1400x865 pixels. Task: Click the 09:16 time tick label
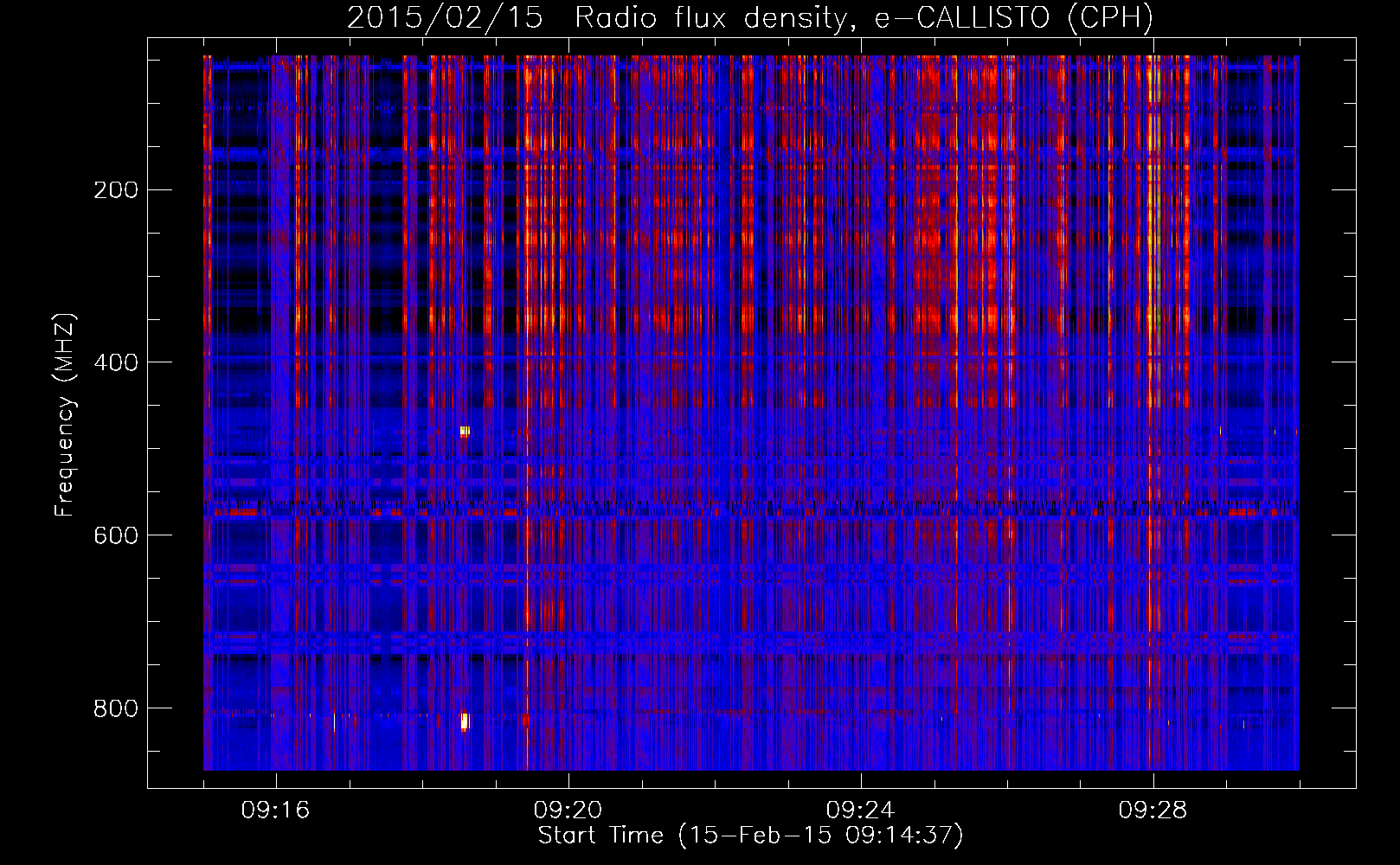(276, 811)
